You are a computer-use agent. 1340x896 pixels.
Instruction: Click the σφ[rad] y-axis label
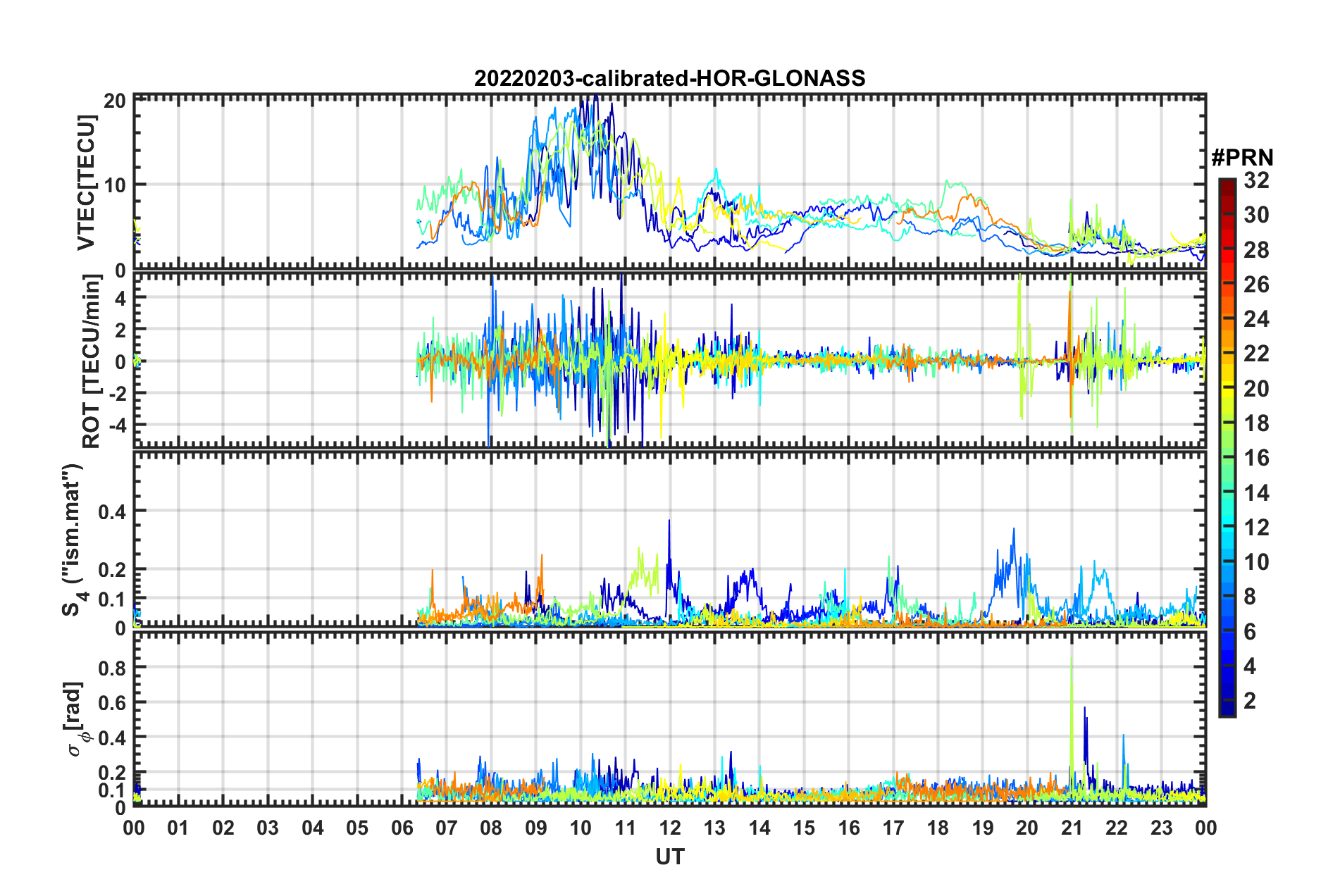[x=75, y=718]
